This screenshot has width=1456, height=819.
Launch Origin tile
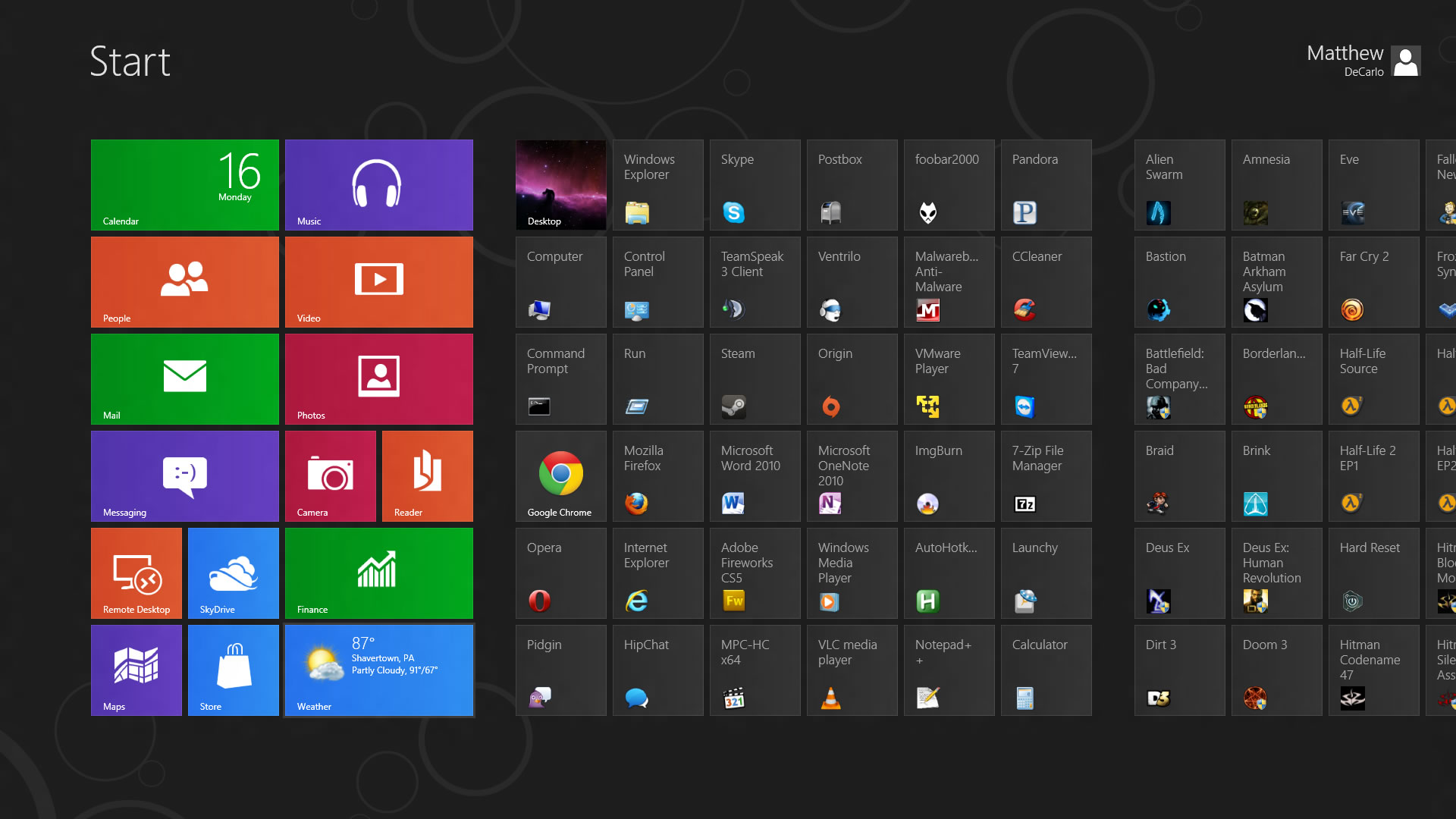coord(852,379)
